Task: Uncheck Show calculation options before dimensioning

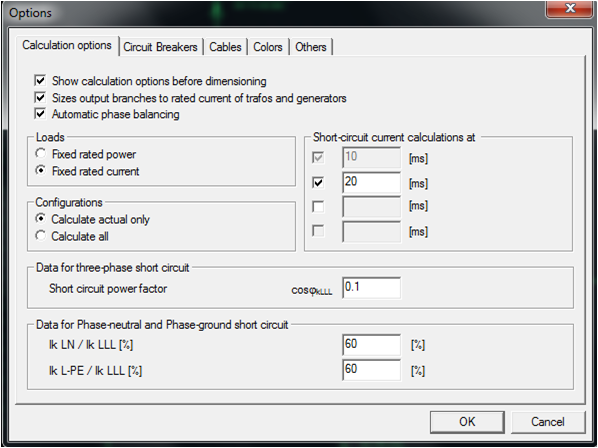Action: [40, 81]
